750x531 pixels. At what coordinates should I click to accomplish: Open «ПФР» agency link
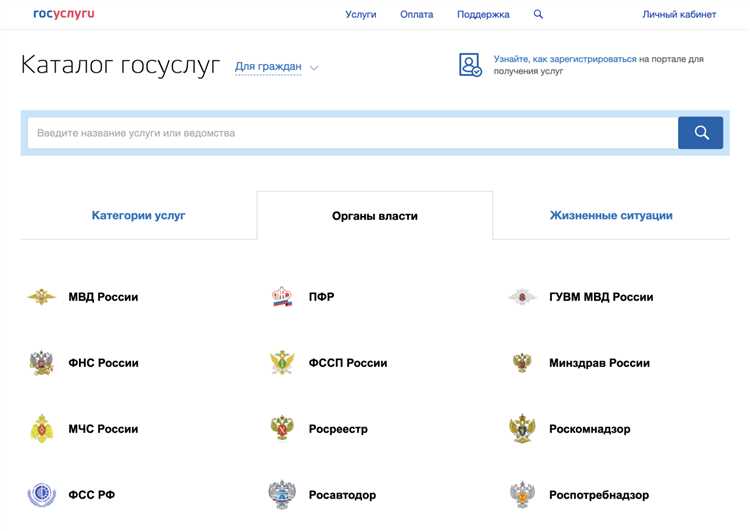click(321, 297)
